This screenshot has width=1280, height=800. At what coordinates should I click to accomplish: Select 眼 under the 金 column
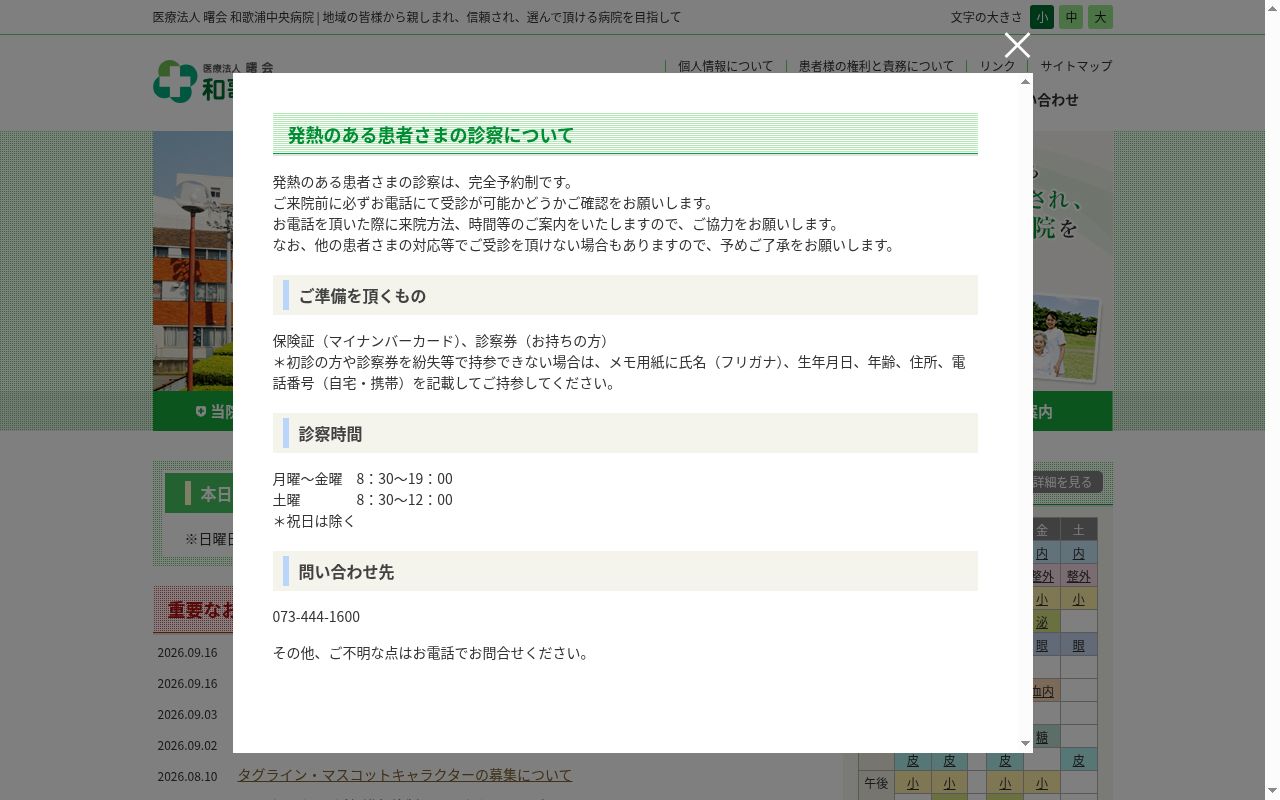pos(1042,645)
